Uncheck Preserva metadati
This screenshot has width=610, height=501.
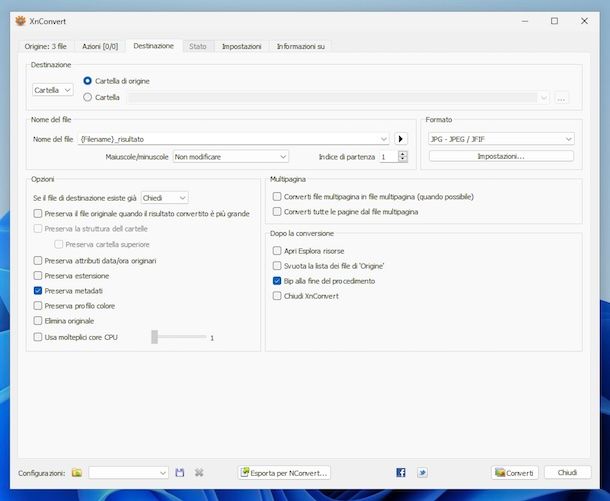pos(38,291)
